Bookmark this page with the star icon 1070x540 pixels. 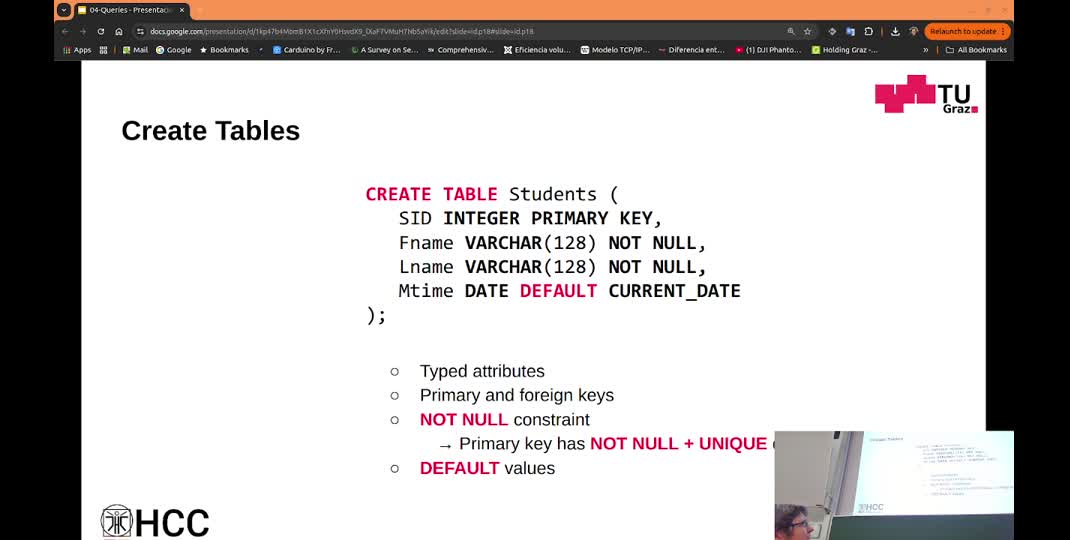tap(807, 31)
